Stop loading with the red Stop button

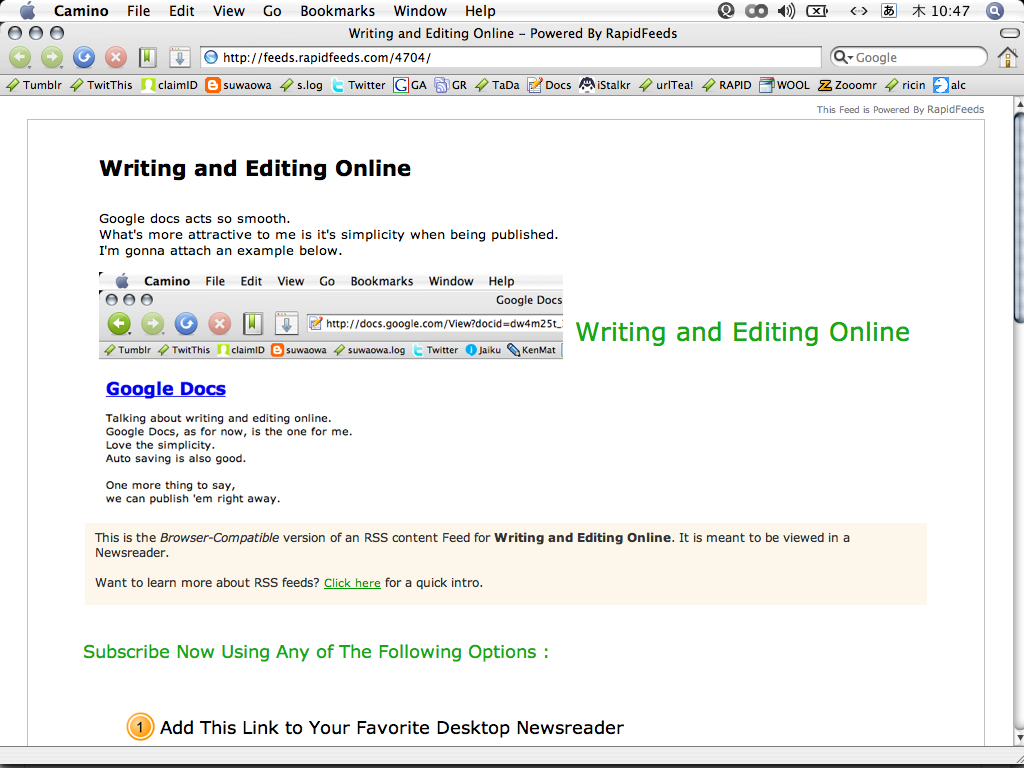(x=116, y=57)
